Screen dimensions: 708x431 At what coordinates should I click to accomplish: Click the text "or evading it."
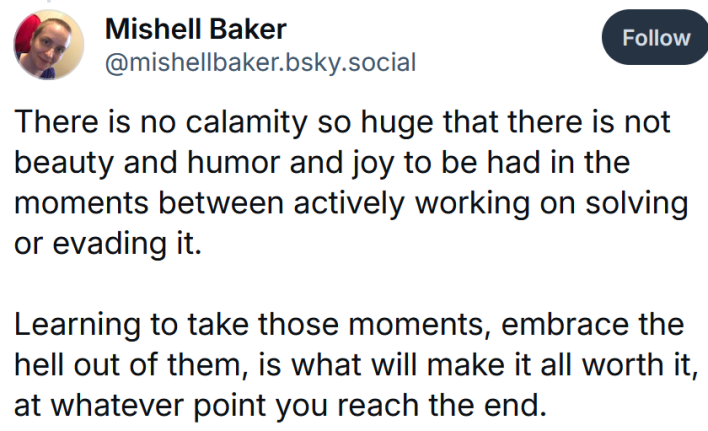pyautogui.click(x=107, y=241)
